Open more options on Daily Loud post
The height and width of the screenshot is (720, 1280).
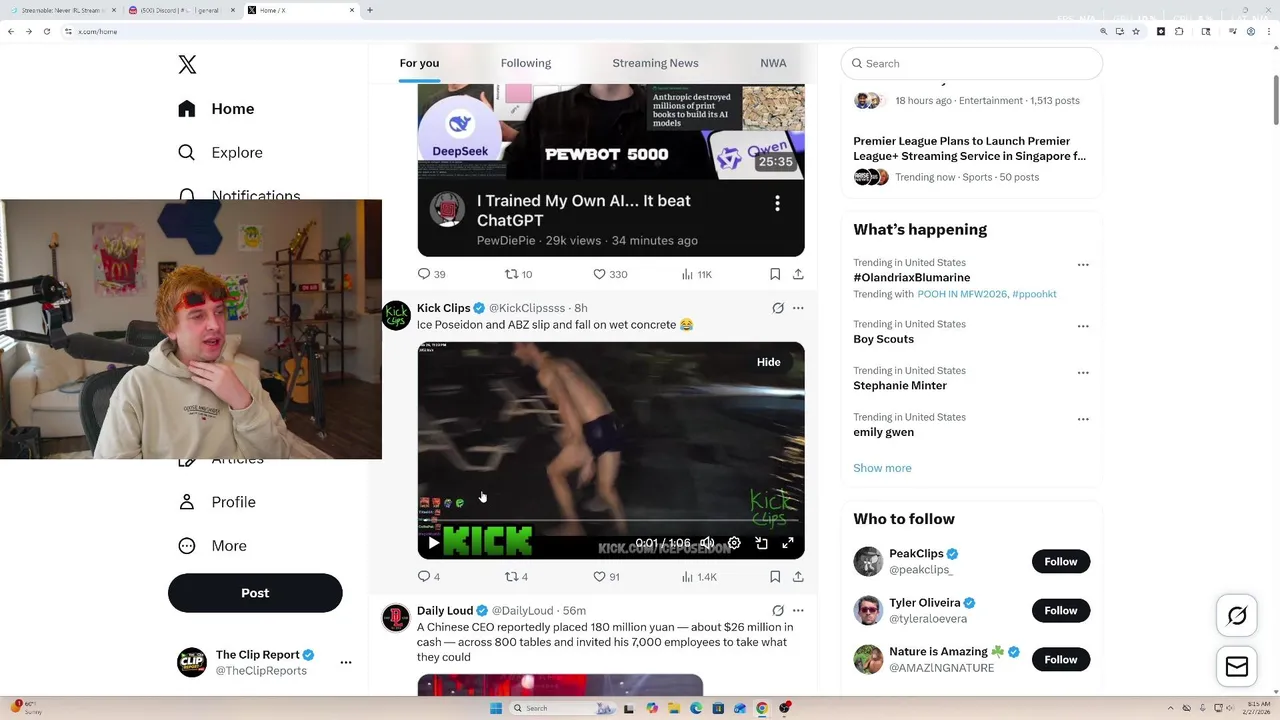pyautogui.click(x=798, y=611)
